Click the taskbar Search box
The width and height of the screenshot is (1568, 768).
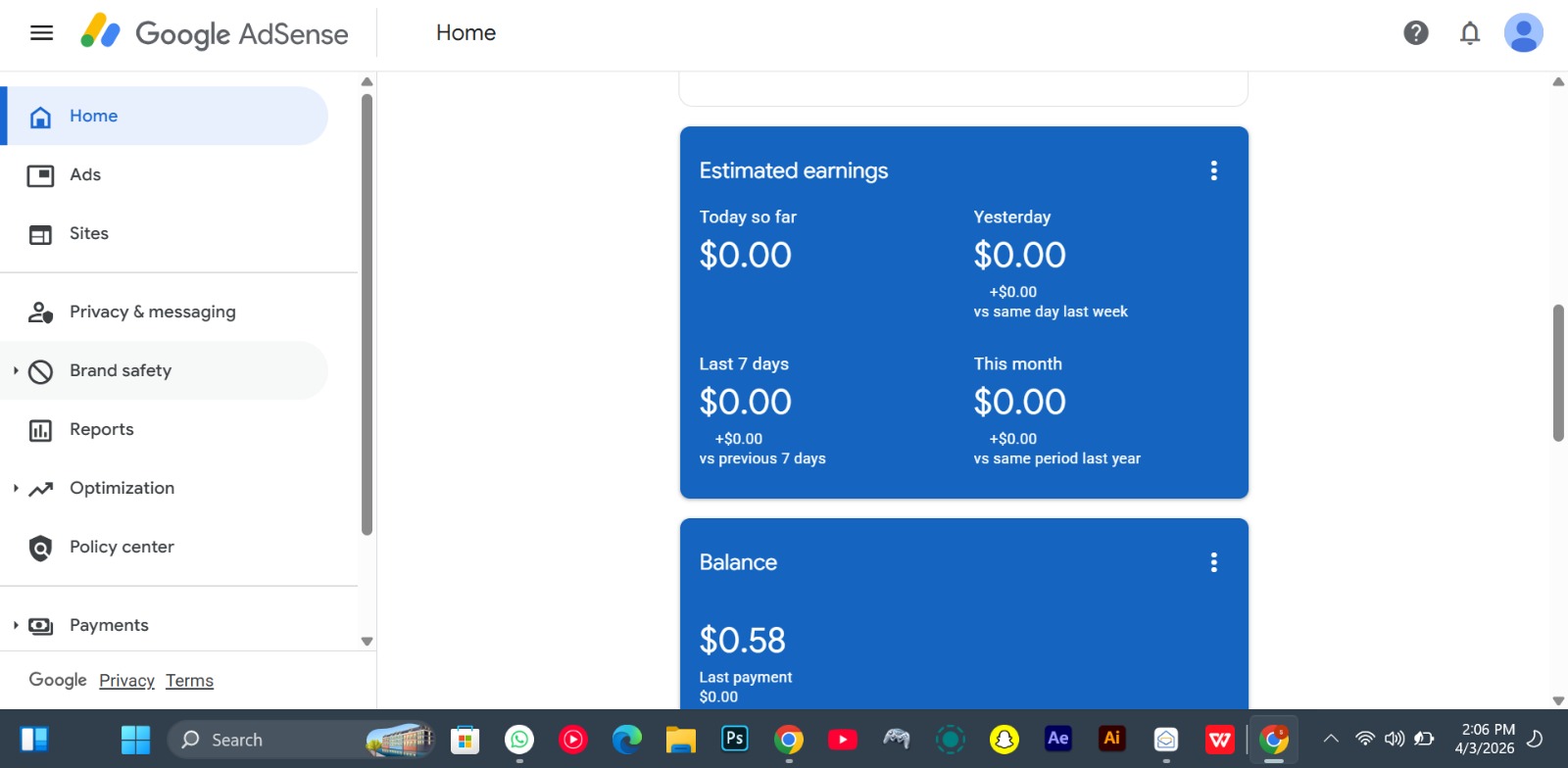pyautogui.click(x=300, y=740)
